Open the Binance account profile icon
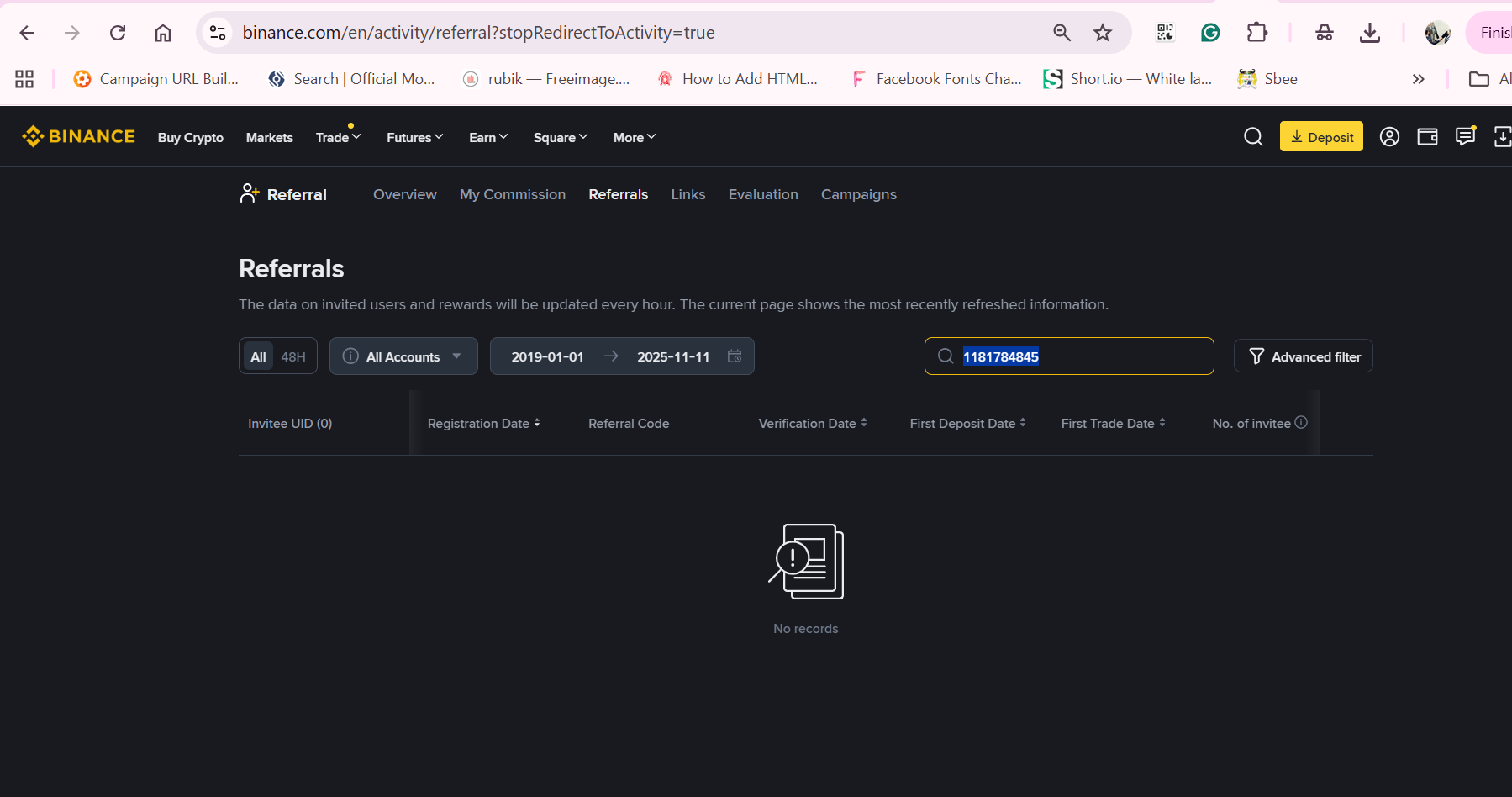The image size is (1512, 797). point(1389,137)
